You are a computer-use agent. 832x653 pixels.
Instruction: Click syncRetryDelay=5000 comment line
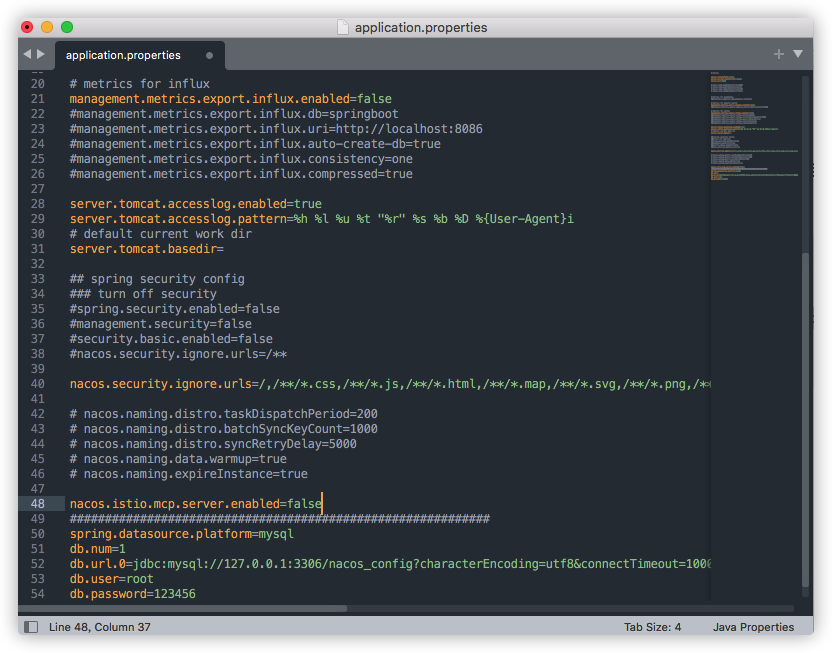(x=213, y=443)
